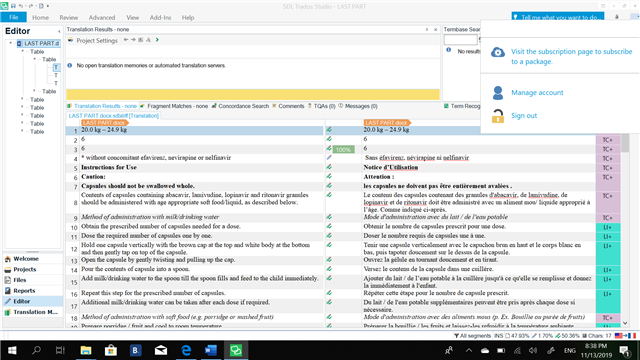Open File Explorer from taskbar
The image size is (640, 360).
pyautogui.click(x=86, y=350)
